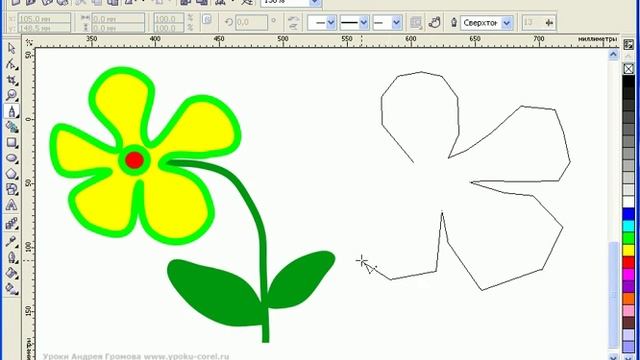The image size is (640, 360).
Task: Click the миллиметры ruler units label
Action: 597,39
